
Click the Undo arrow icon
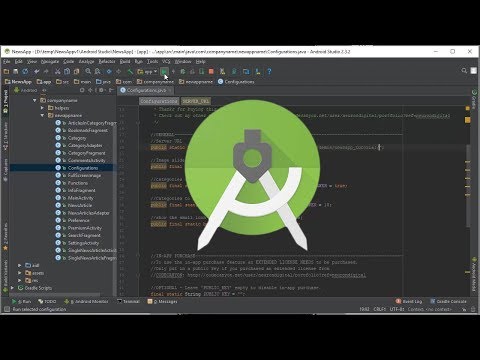click(37, 71)
